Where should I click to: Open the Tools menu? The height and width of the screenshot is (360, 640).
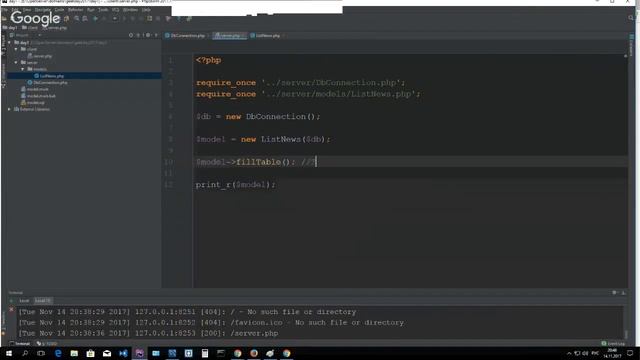103,9
